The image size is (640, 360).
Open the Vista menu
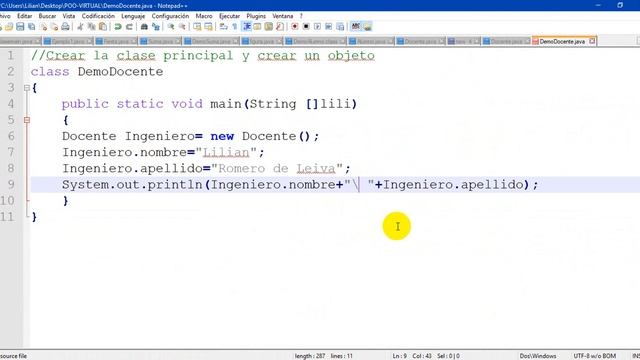pos(69,16)
